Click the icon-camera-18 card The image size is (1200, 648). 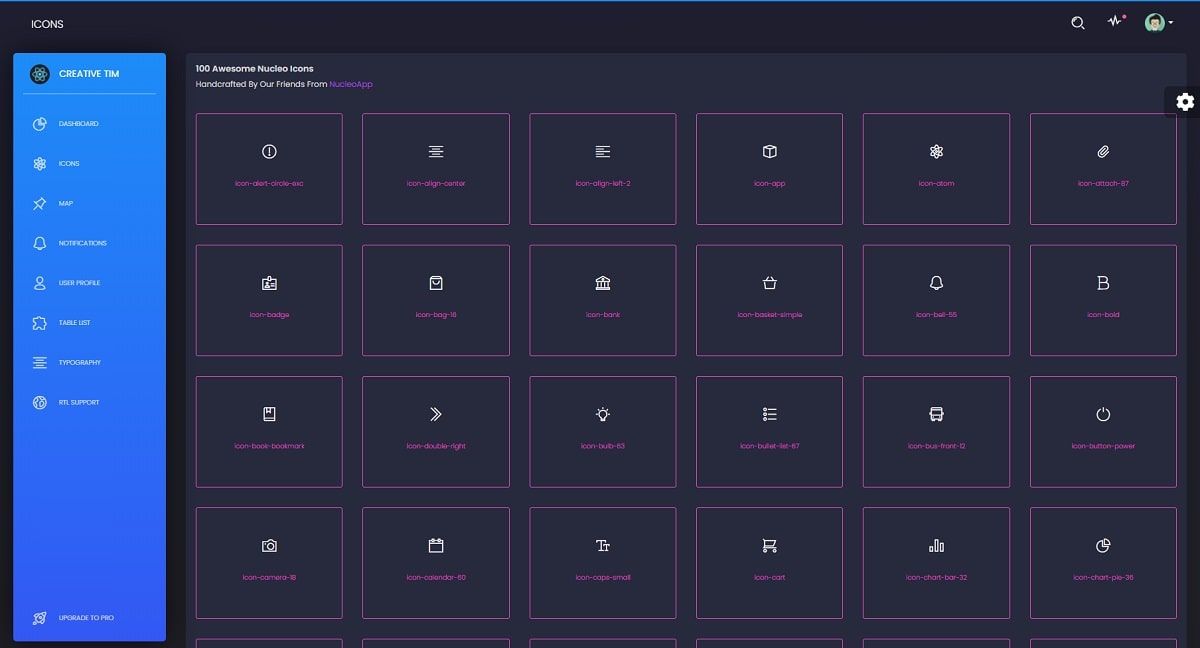pos(268,562)
